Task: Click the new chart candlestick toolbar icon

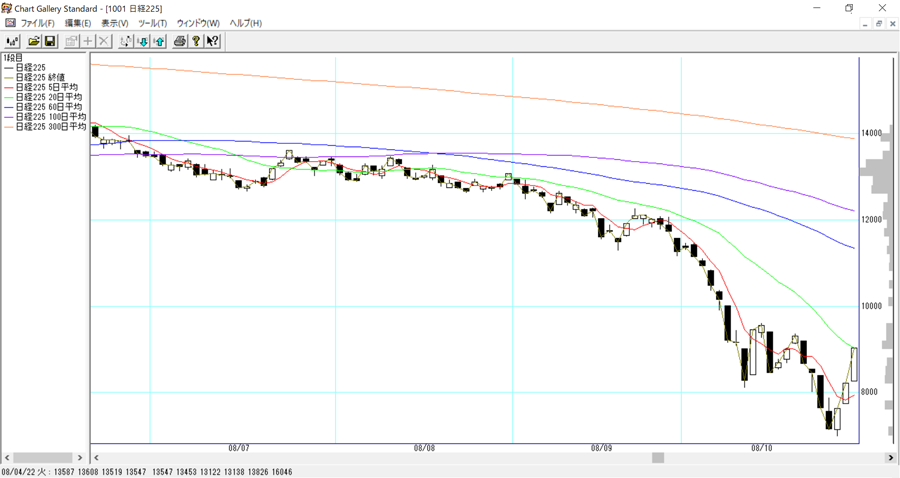Action: (12, 41)
